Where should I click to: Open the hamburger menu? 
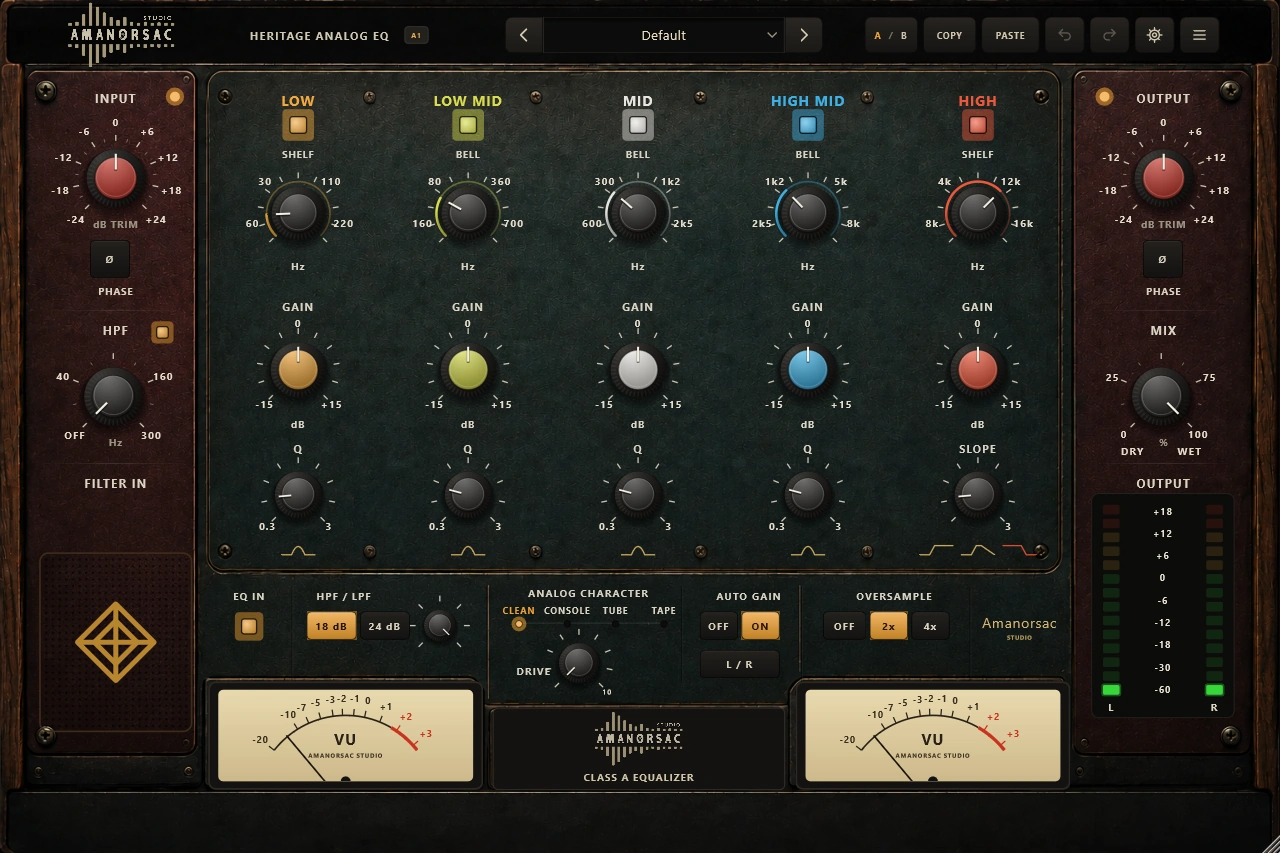coord(1199,35)
